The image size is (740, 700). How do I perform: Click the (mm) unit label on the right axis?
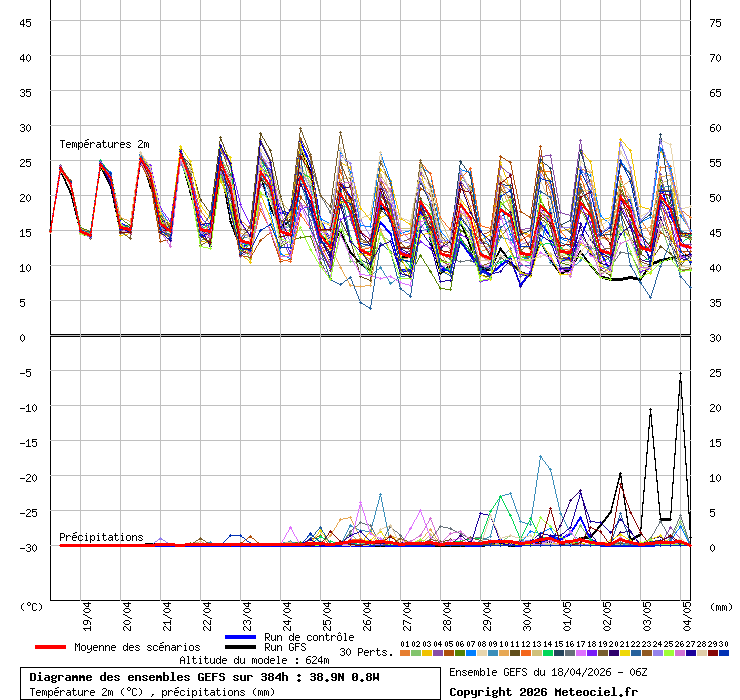(x=721, y=606)
